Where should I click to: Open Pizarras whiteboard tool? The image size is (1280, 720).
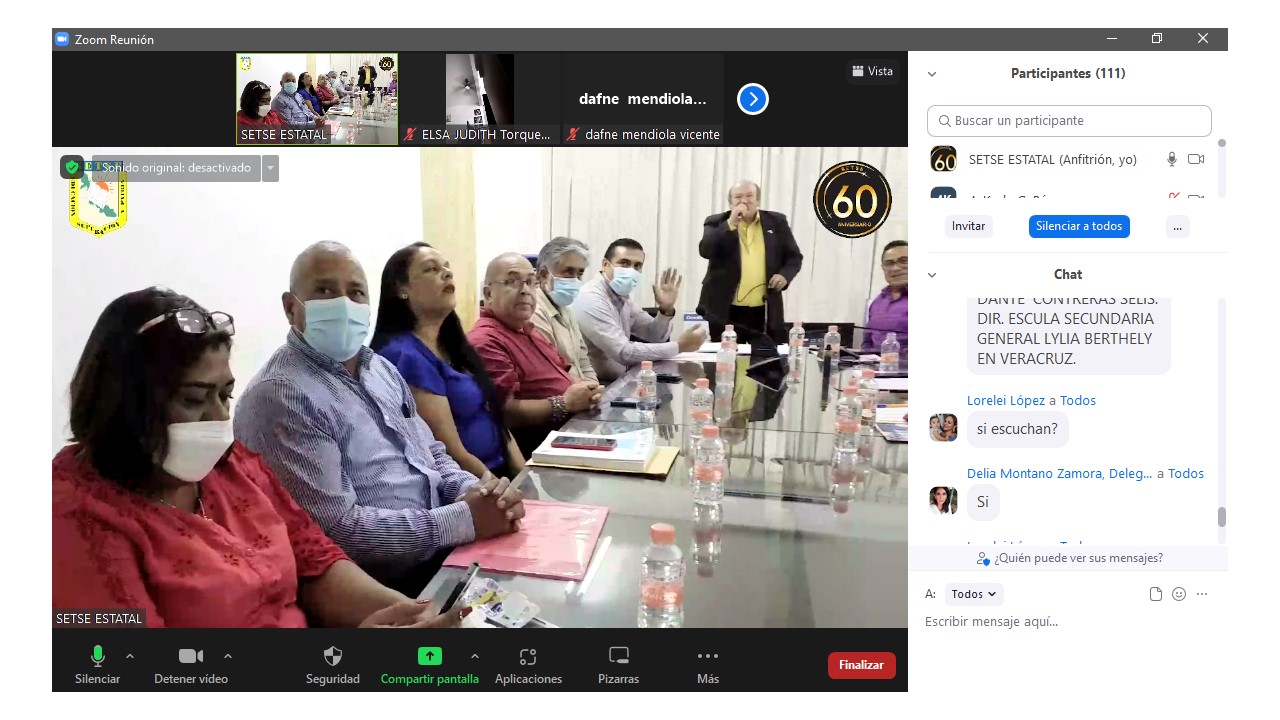pos(618,657)
